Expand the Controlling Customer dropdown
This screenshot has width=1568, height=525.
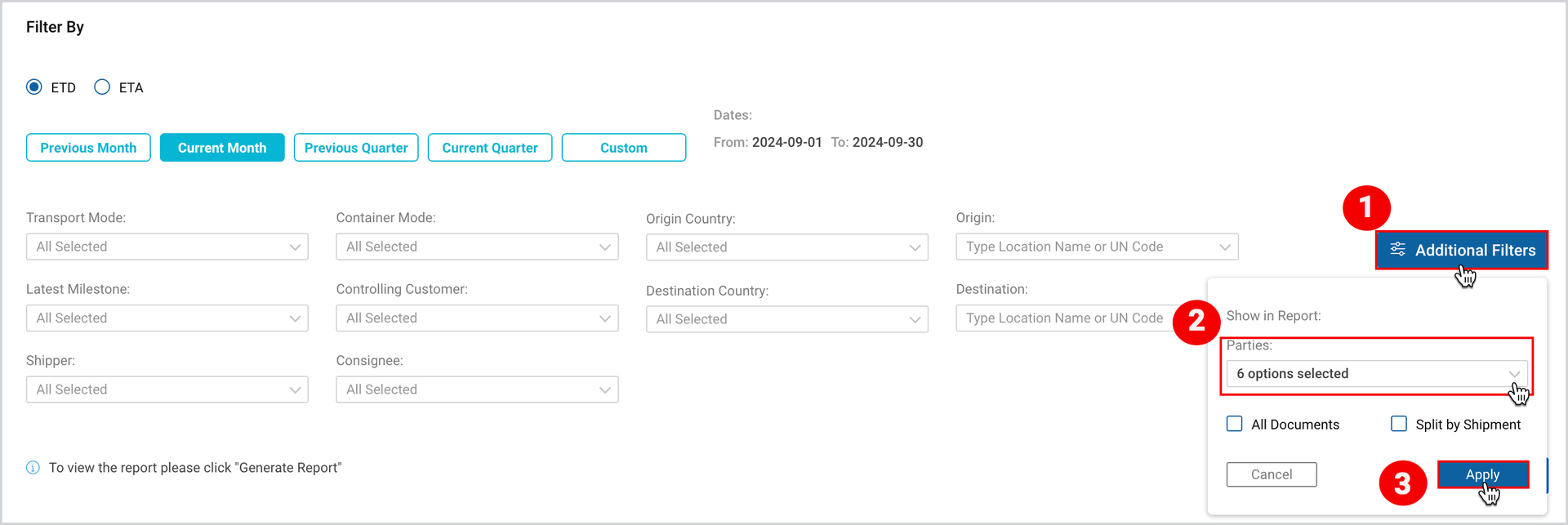[x=477, y=318]
